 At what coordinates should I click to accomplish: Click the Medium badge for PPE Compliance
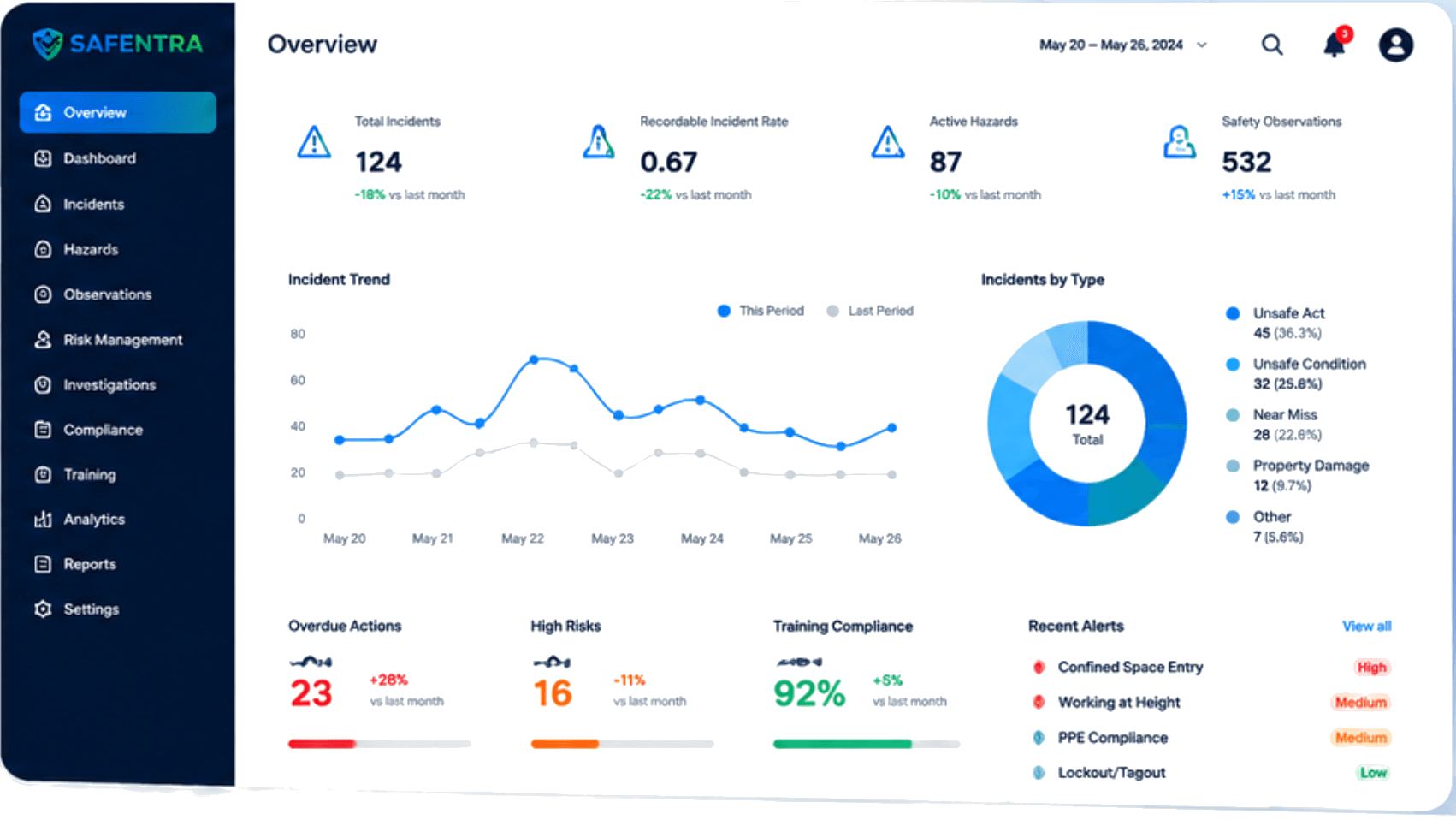click(x=1360, y=737)
